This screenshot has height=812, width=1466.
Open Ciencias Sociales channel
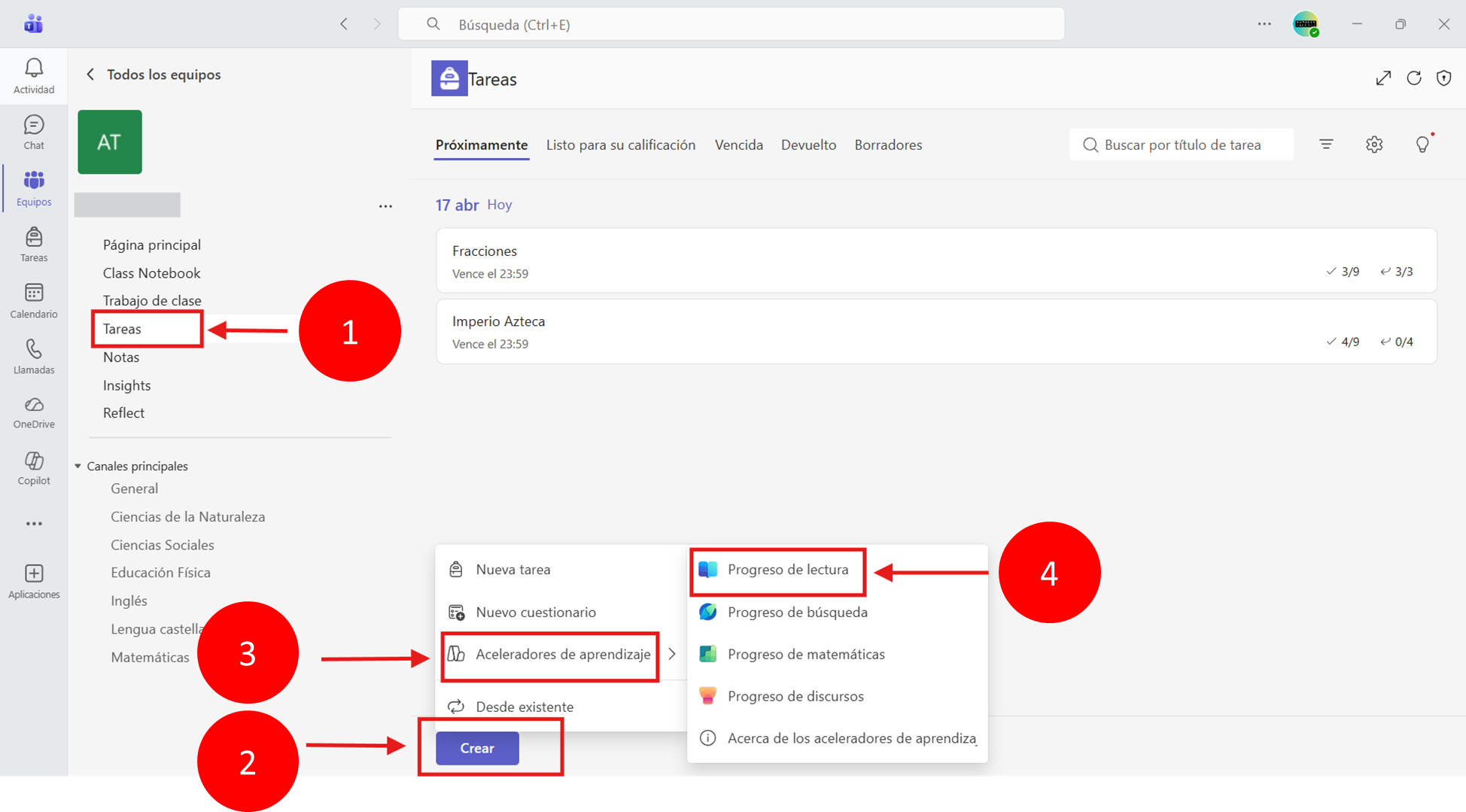coord(163,545)
